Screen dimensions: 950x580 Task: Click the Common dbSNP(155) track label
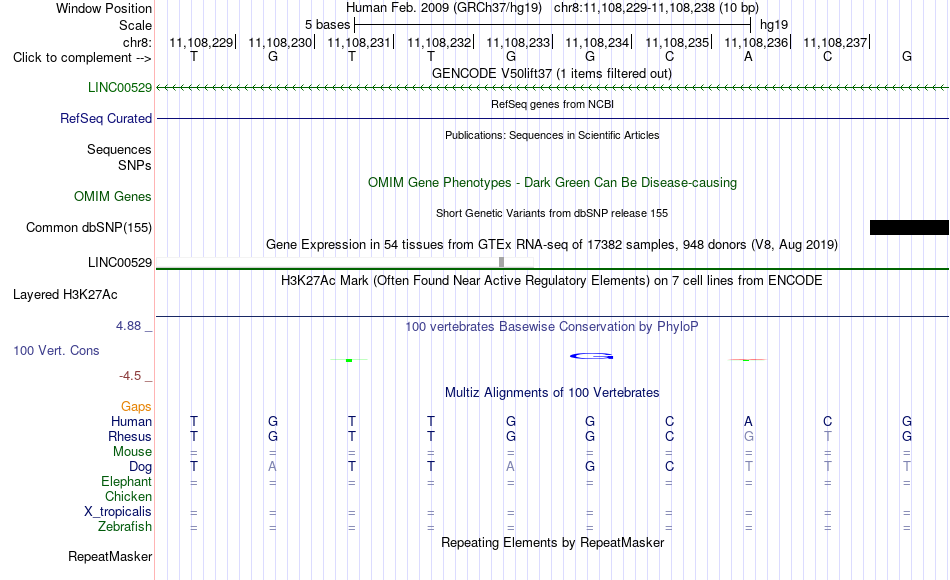pos(88,227)
